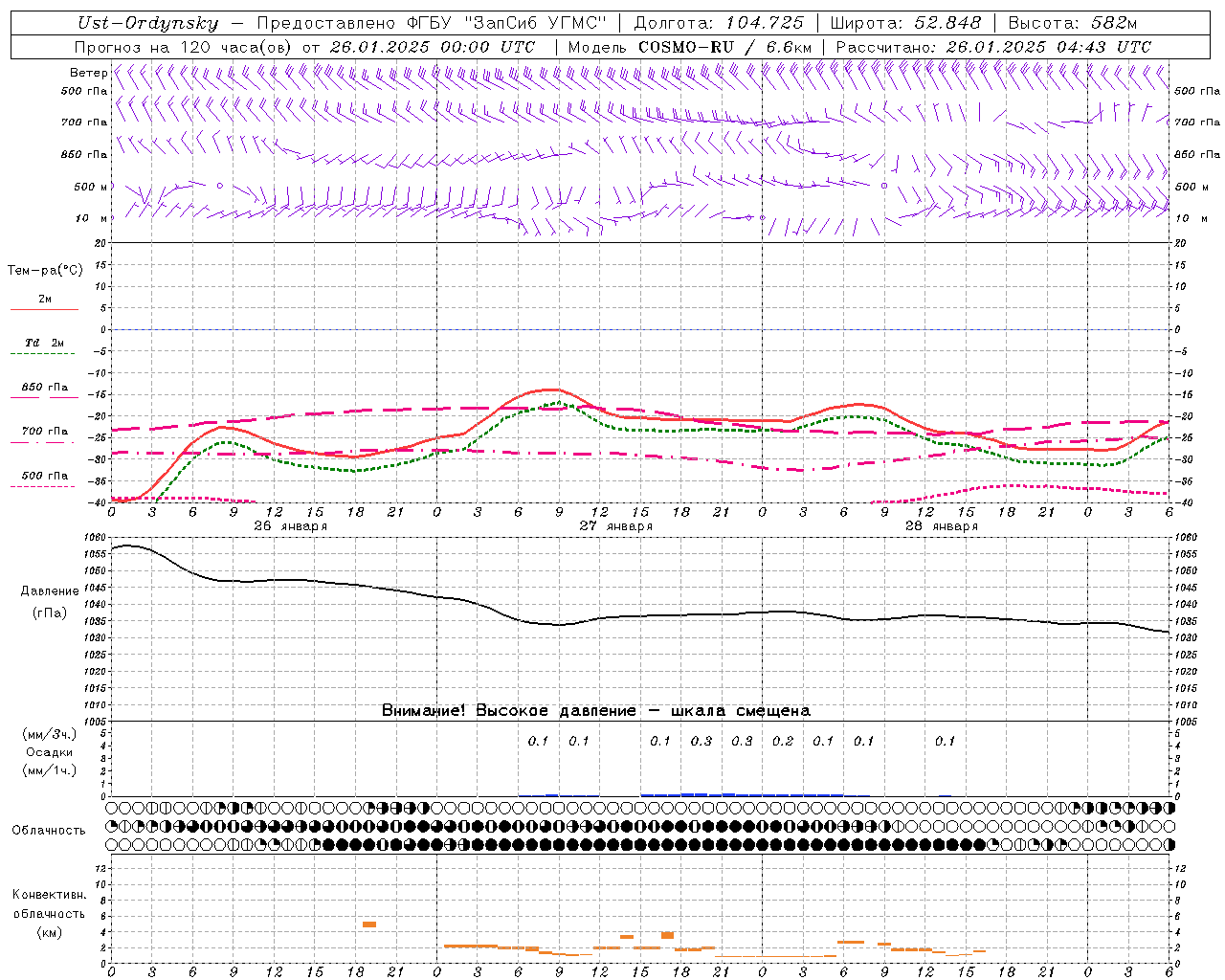Image resolution: width=1225 pixels, height=980 pixels.
Task: Click the "Ветер" wind panel label
Action: pos(88,73)
